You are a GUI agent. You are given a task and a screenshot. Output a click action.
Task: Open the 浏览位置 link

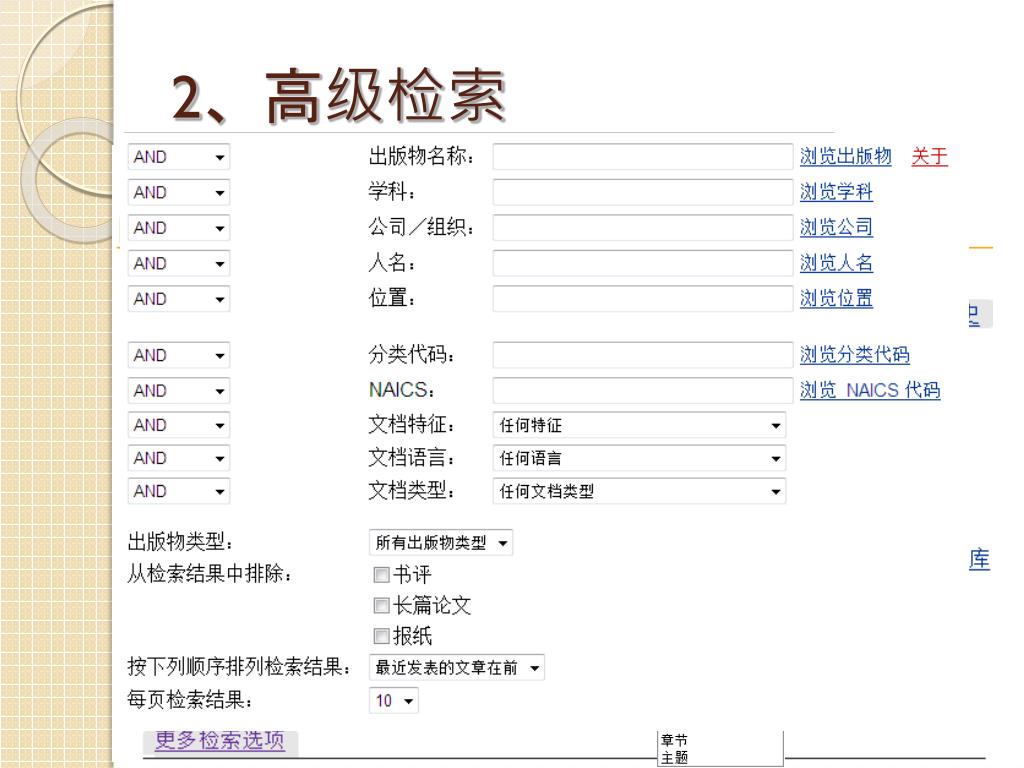click(x=837, y=298)
